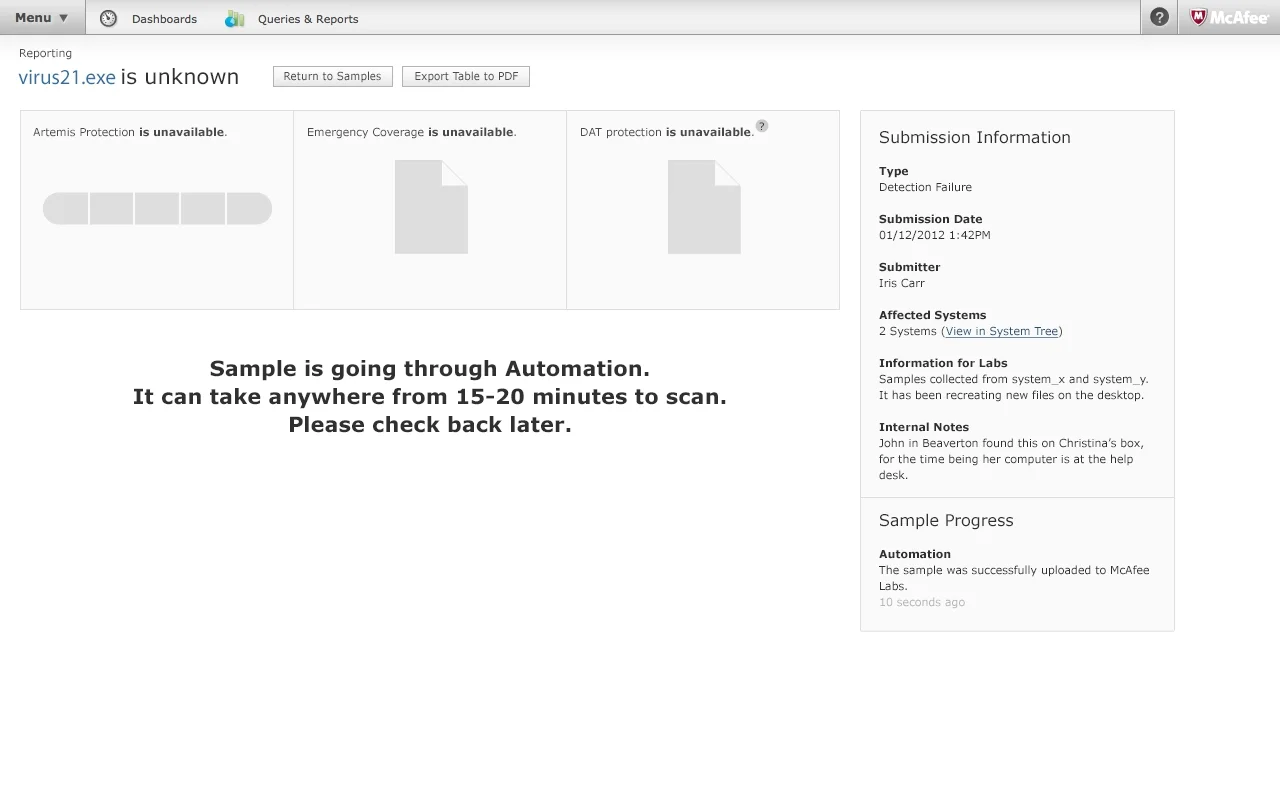
Task: Click the Automation status timestamp text
Action: tap(921, 602)
